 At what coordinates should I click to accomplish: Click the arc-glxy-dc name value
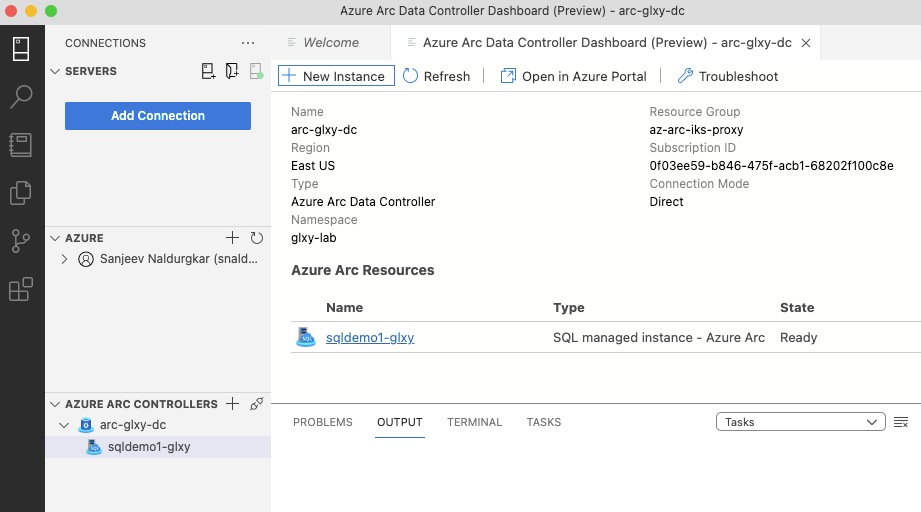click(324, 130)
